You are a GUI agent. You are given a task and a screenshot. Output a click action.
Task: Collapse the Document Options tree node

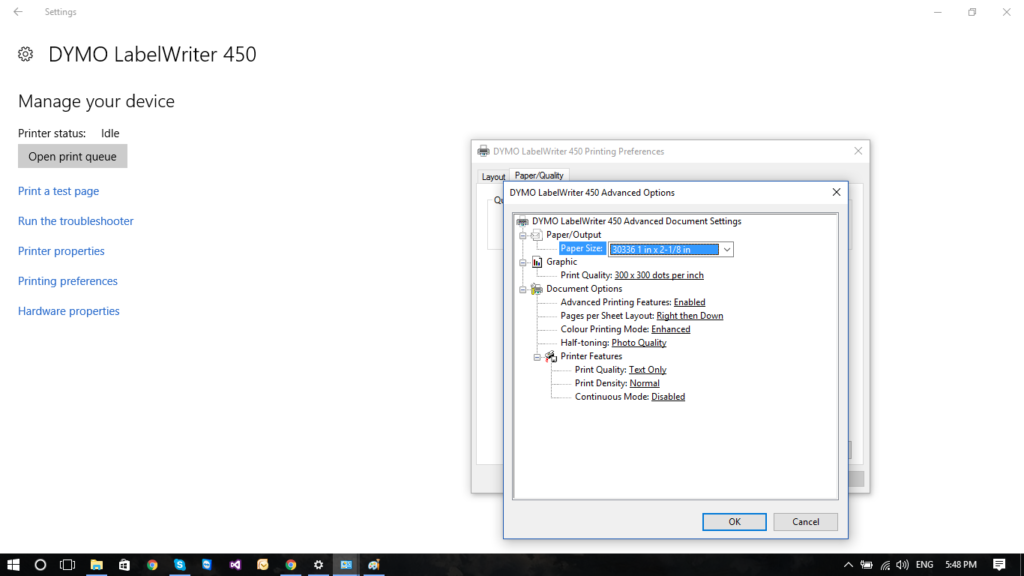point(522,289)
